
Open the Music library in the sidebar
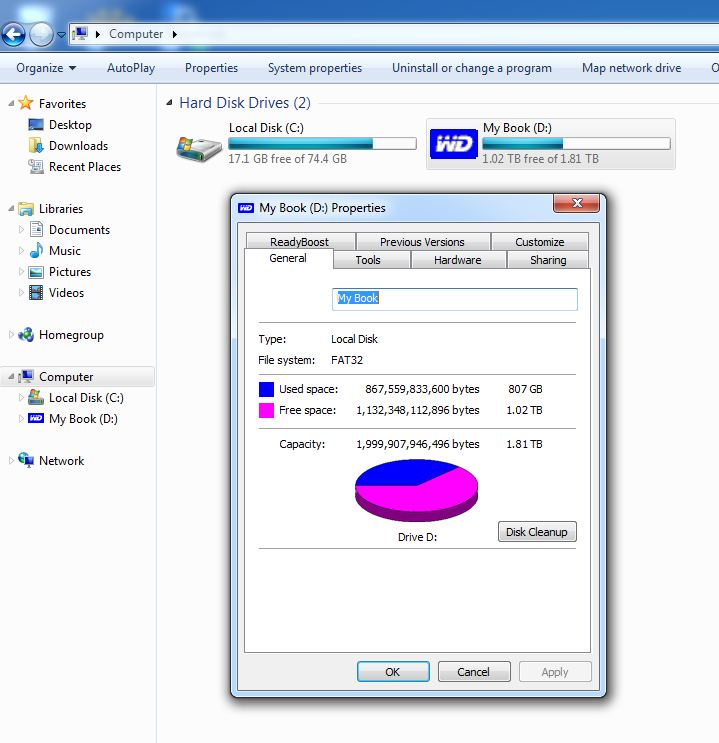(64, 251)
